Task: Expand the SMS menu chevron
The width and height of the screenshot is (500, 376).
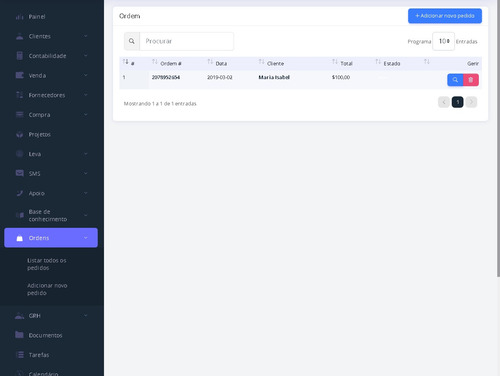Action: (86, 173)
